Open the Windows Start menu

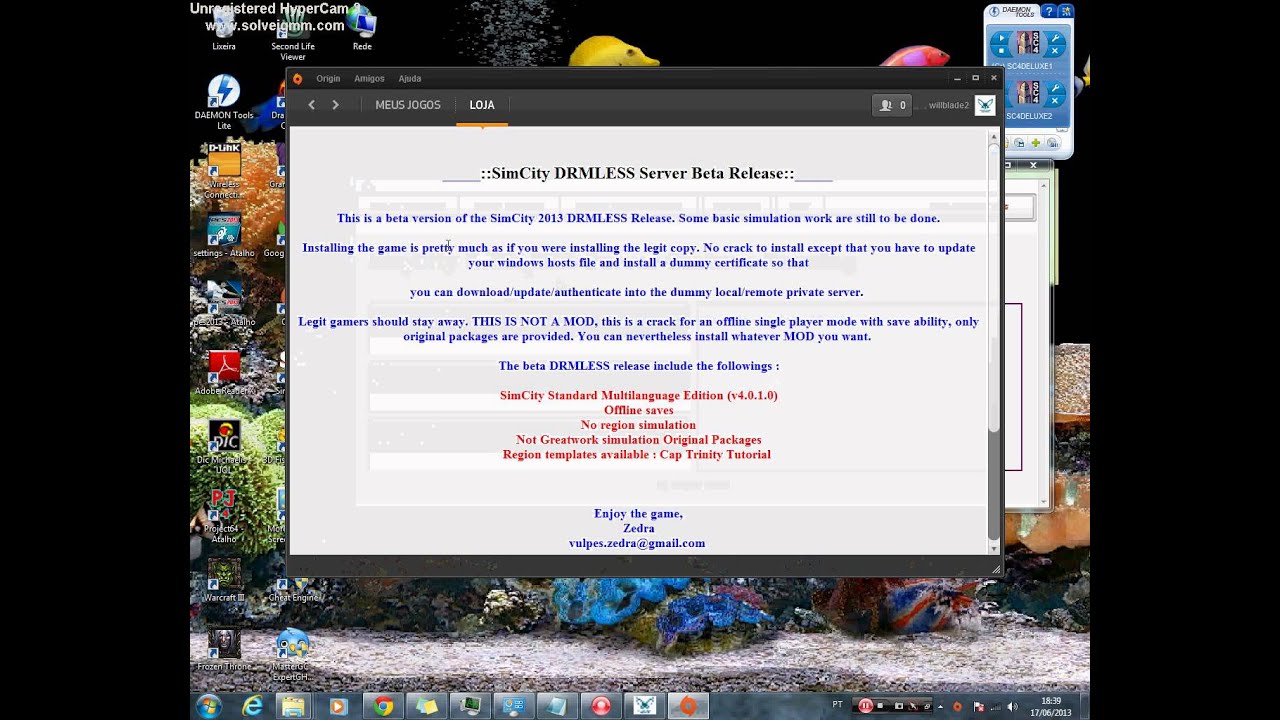(x=209, y=706)
